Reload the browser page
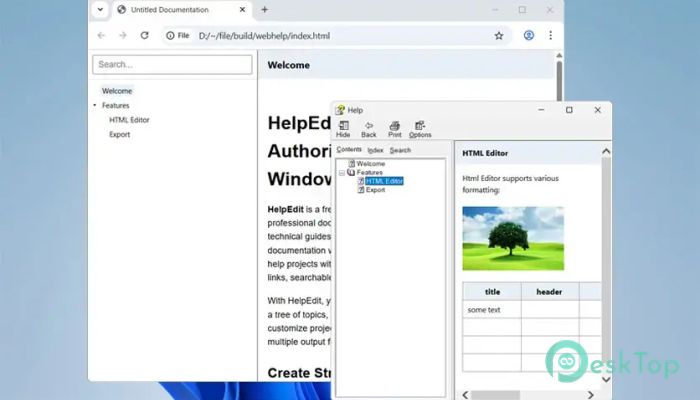700x400 pixels. [x=144, y=35]
